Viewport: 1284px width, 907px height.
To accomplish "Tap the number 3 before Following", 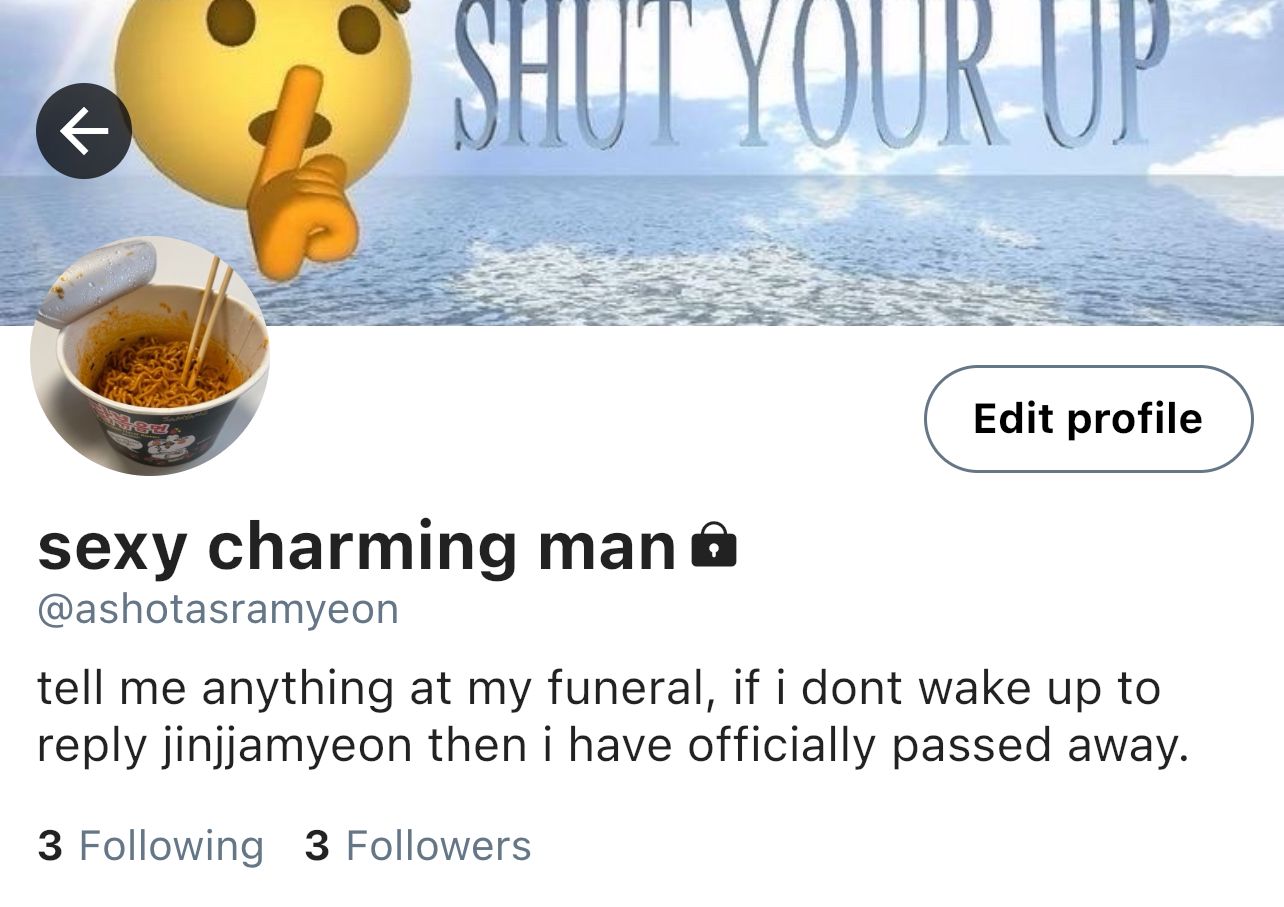I will 50,846.
